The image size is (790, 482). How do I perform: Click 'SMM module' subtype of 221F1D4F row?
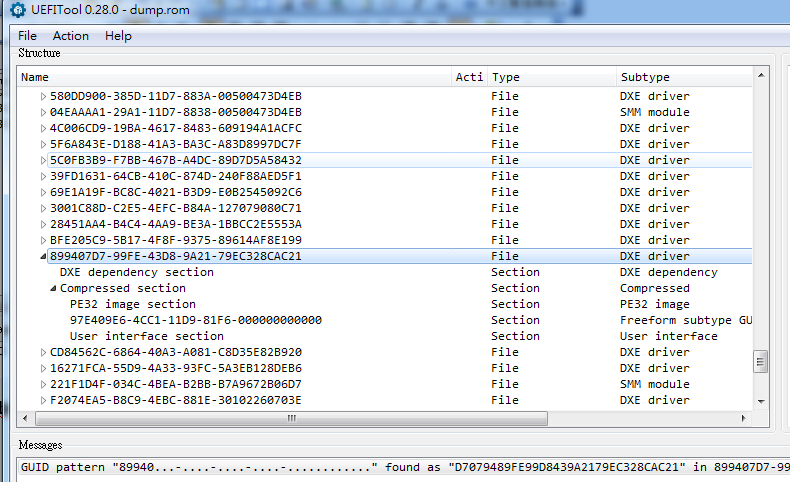[x=654, y=384]
